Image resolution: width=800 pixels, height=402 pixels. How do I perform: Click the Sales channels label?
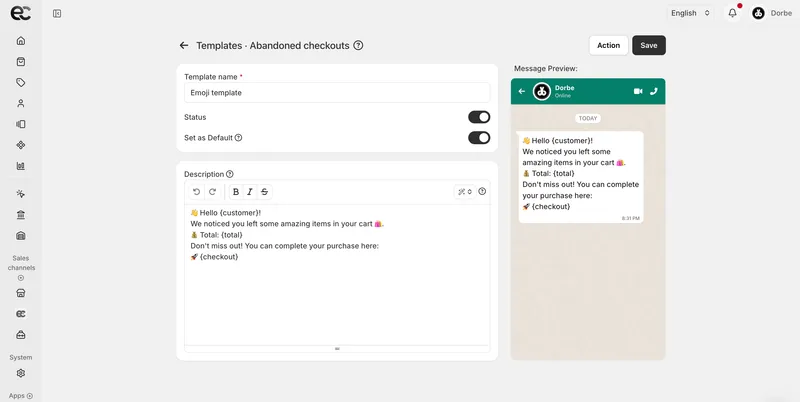[21, 263]
